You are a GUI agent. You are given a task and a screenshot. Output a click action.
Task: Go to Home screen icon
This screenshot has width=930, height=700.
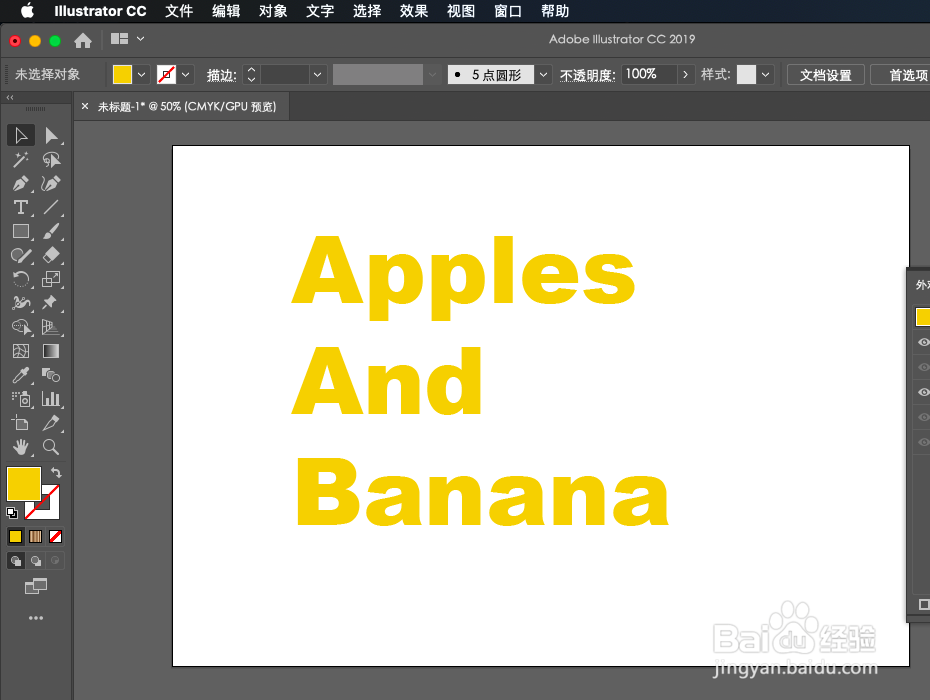(83, 40)
